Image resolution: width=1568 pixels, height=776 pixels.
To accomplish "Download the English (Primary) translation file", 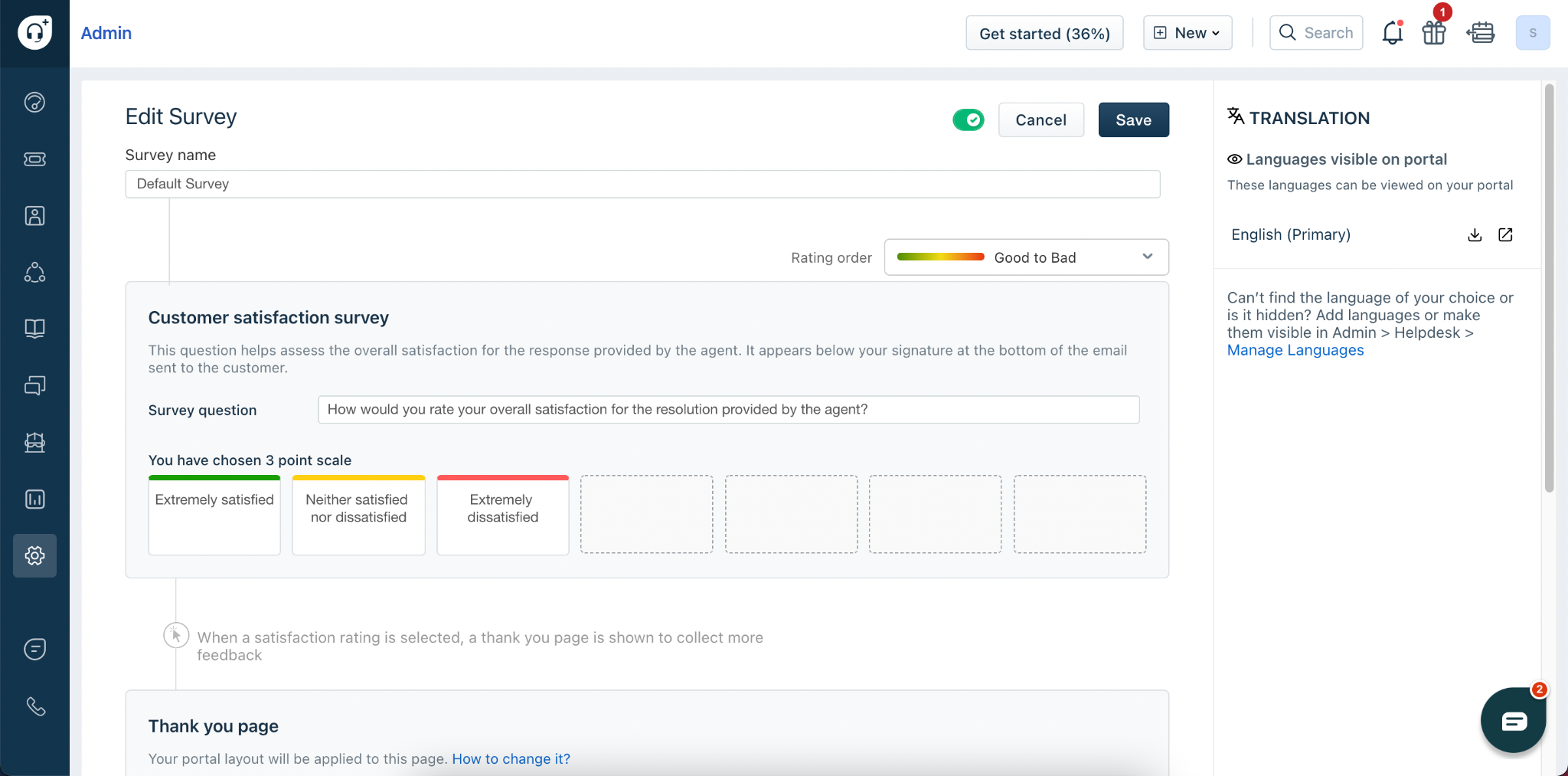I will (1475, 235).
